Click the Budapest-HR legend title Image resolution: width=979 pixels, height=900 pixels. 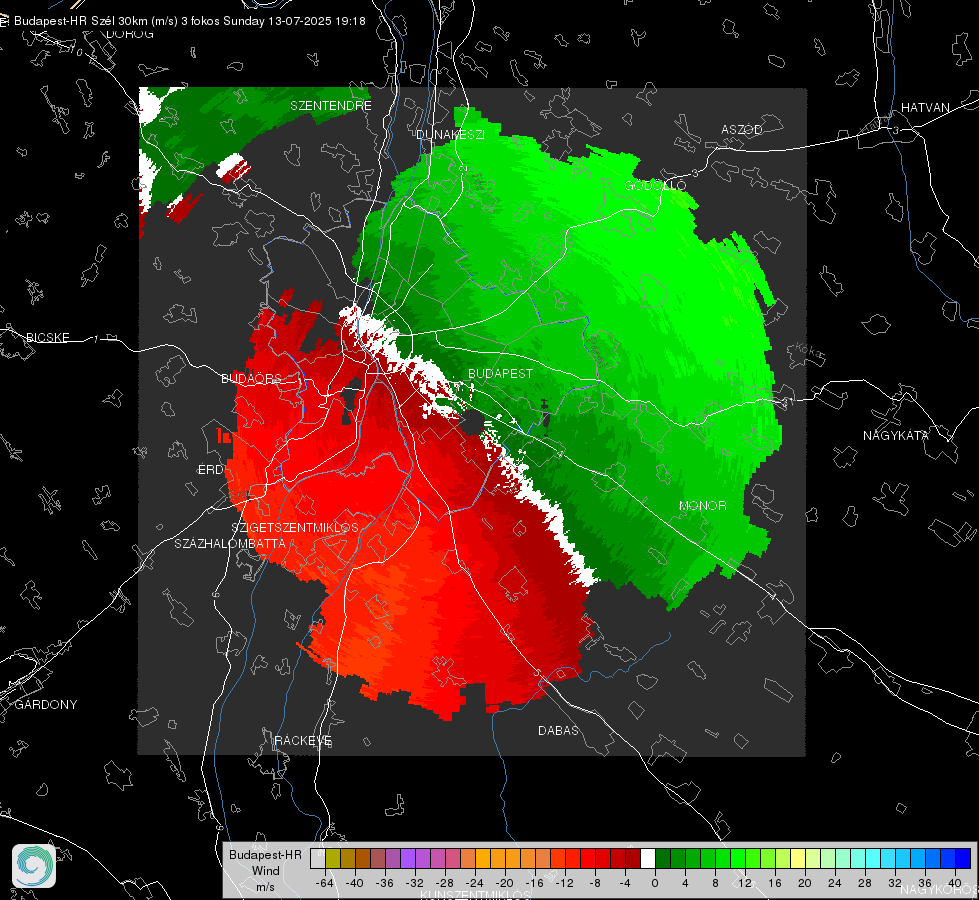click(x=265, y=855)
